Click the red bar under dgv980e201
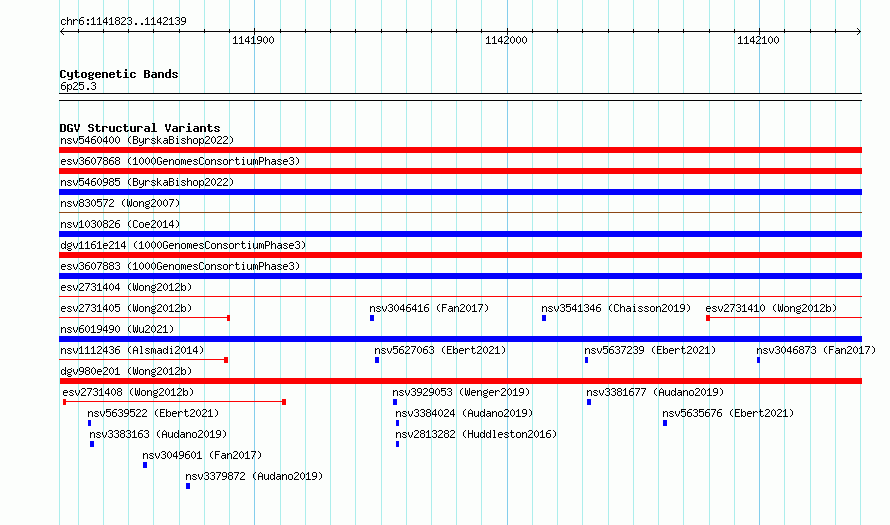 [460, 381]
